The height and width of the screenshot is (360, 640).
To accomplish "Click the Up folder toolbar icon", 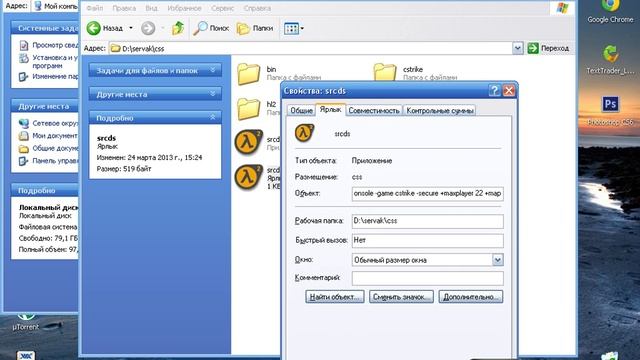I will tap(178, 28).
